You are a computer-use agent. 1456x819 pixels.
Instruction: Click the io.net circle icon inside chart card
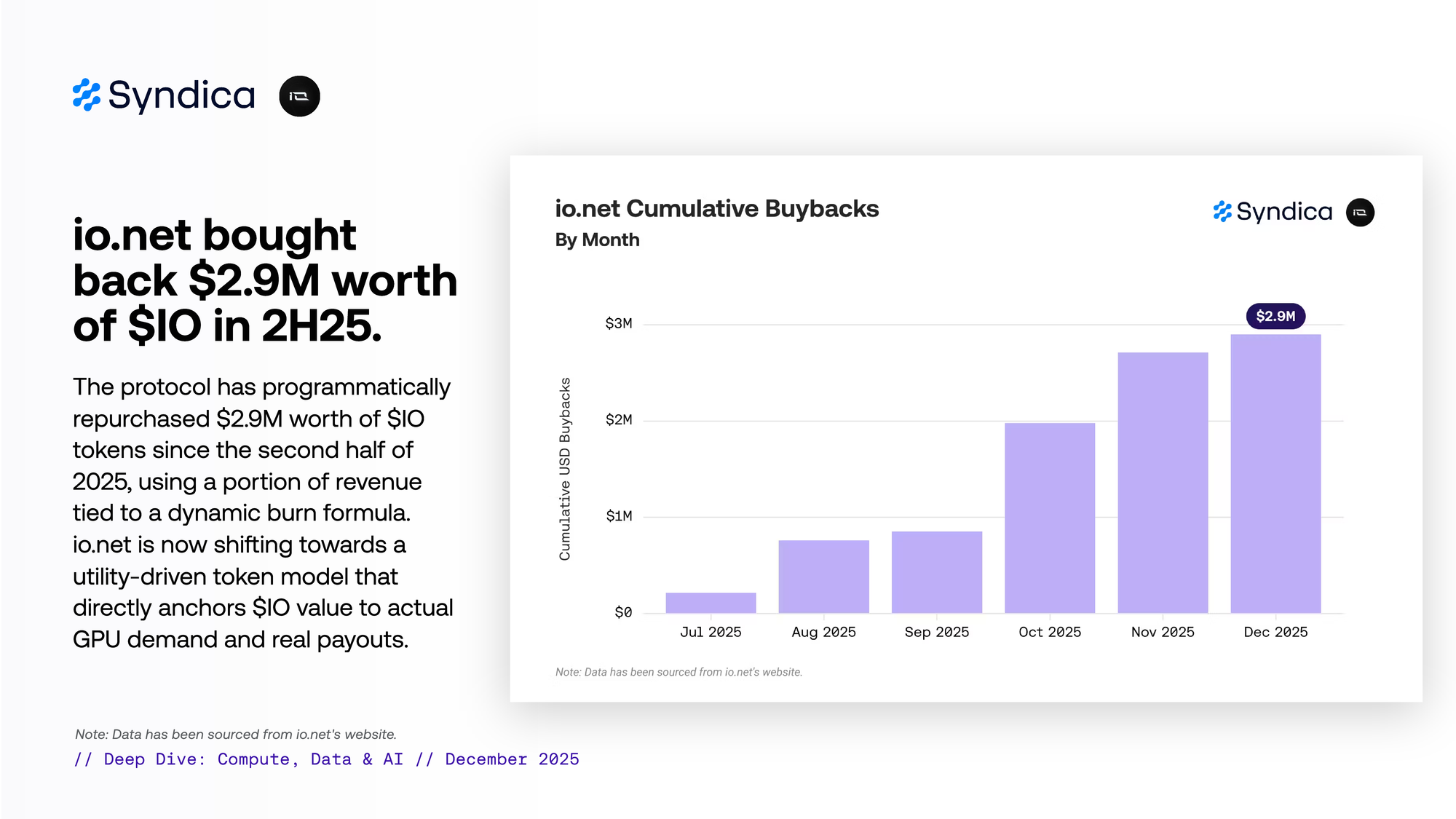[x=1359, y=213]
